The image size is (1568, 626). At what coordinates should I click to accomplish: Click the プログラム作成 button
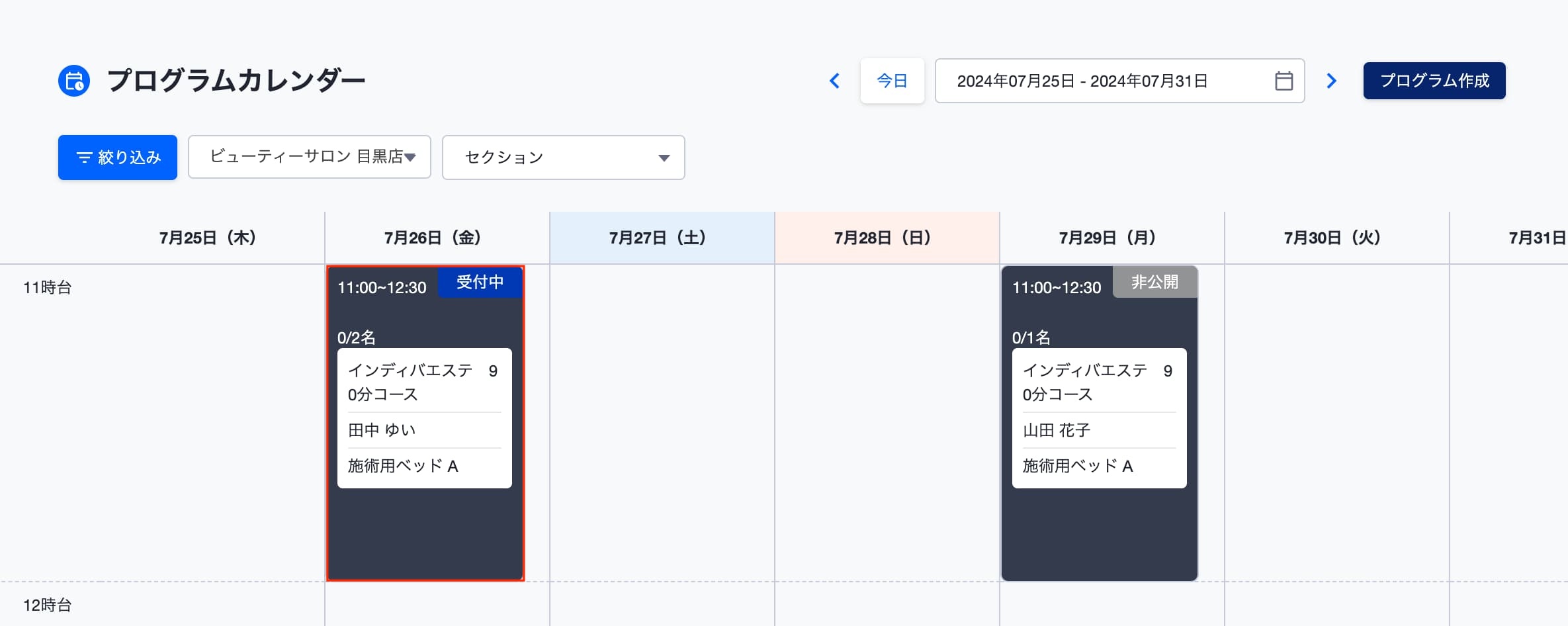1434,81
